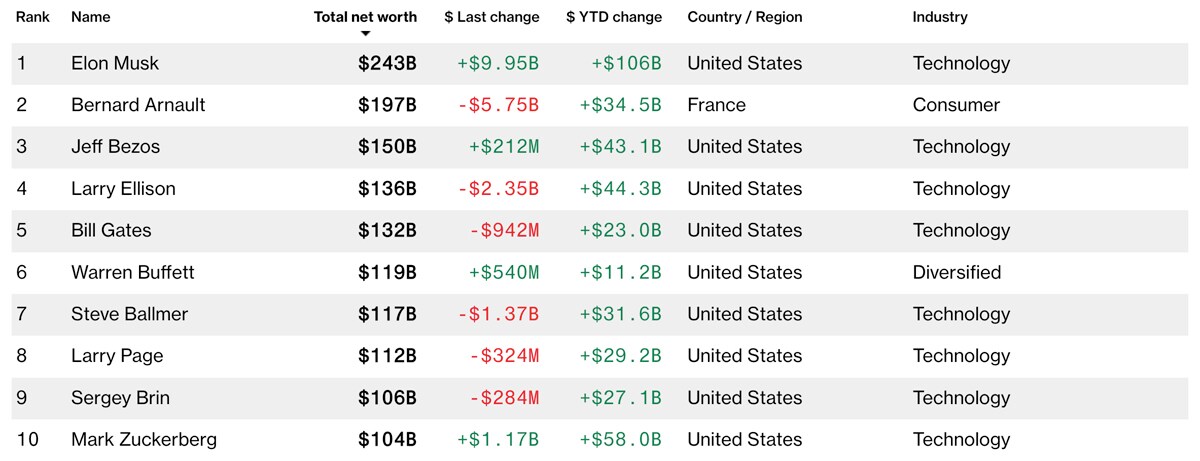1200x461 pixels.
Task: Open Bernard Arnault's profile link
Action: click(138, 105)
